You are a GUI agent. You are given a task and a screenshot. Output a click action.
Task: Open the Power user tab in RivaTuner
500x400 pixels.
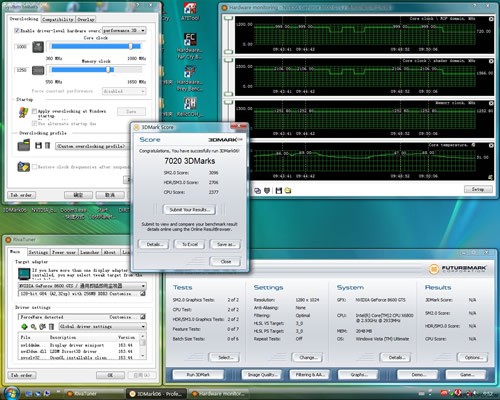(x=64, y=252)
